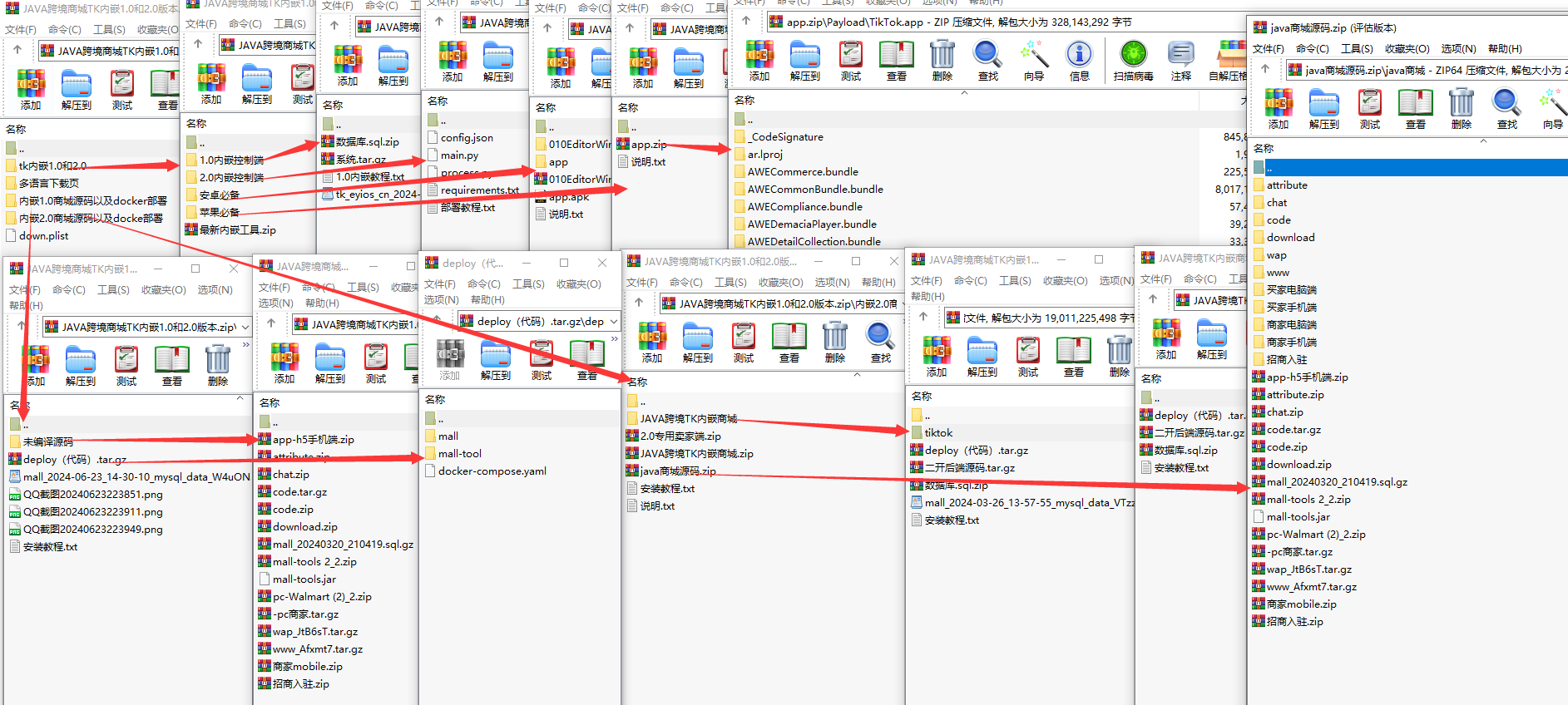Select requirements.txt file
This screenshot has width=1568, height=705.
click(x=472, y=190)
